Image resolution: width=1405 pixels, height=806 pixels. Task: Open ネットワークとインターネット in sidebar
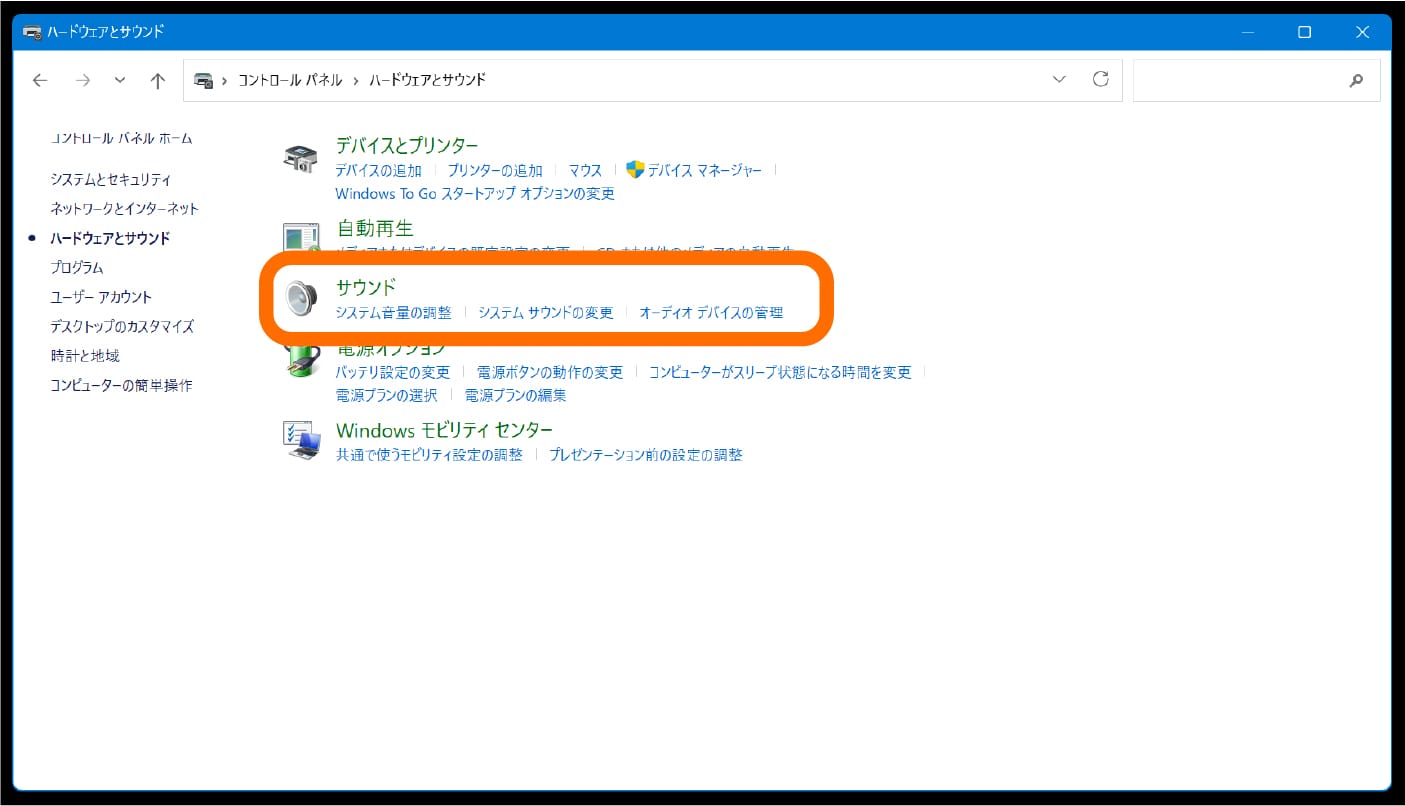125,209
